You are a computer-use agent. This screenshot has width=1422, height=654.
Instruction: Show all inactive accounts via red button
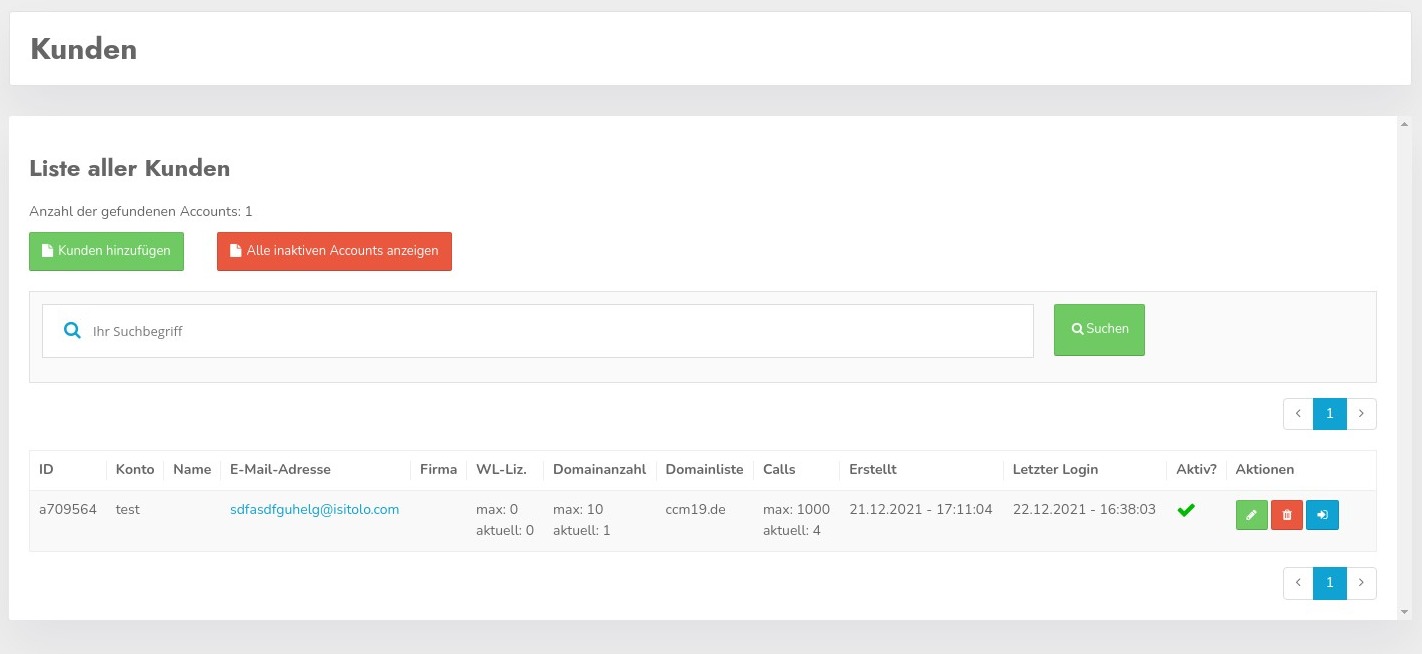click(x=334, y=251)
